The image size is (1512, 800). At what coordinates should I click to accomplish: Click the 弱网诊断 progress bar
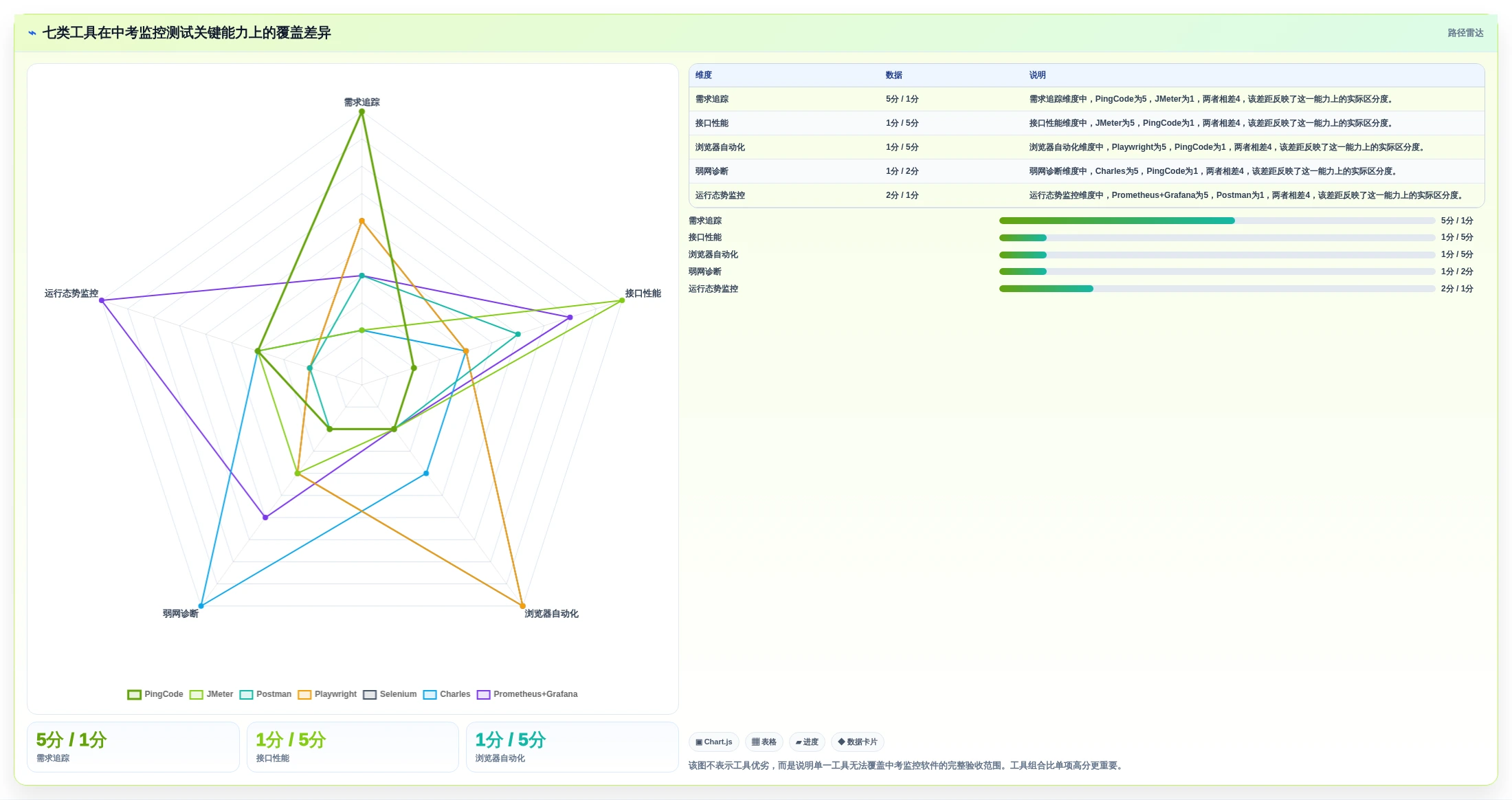[x=1217, y=271]
